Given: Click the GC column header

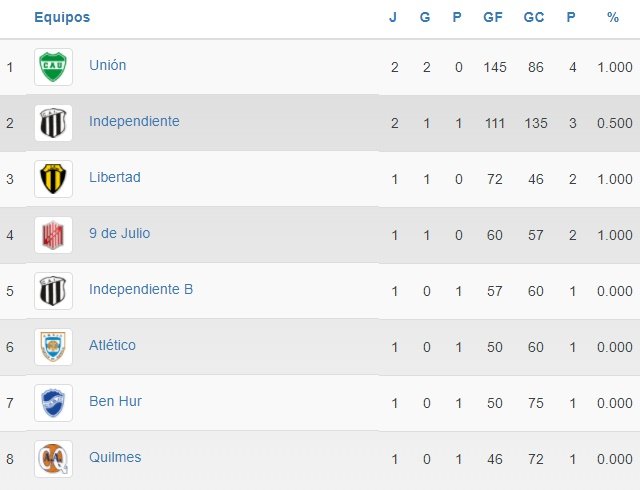Looking at the screenshot, I should pyautogui.click(x=534, y=17).
